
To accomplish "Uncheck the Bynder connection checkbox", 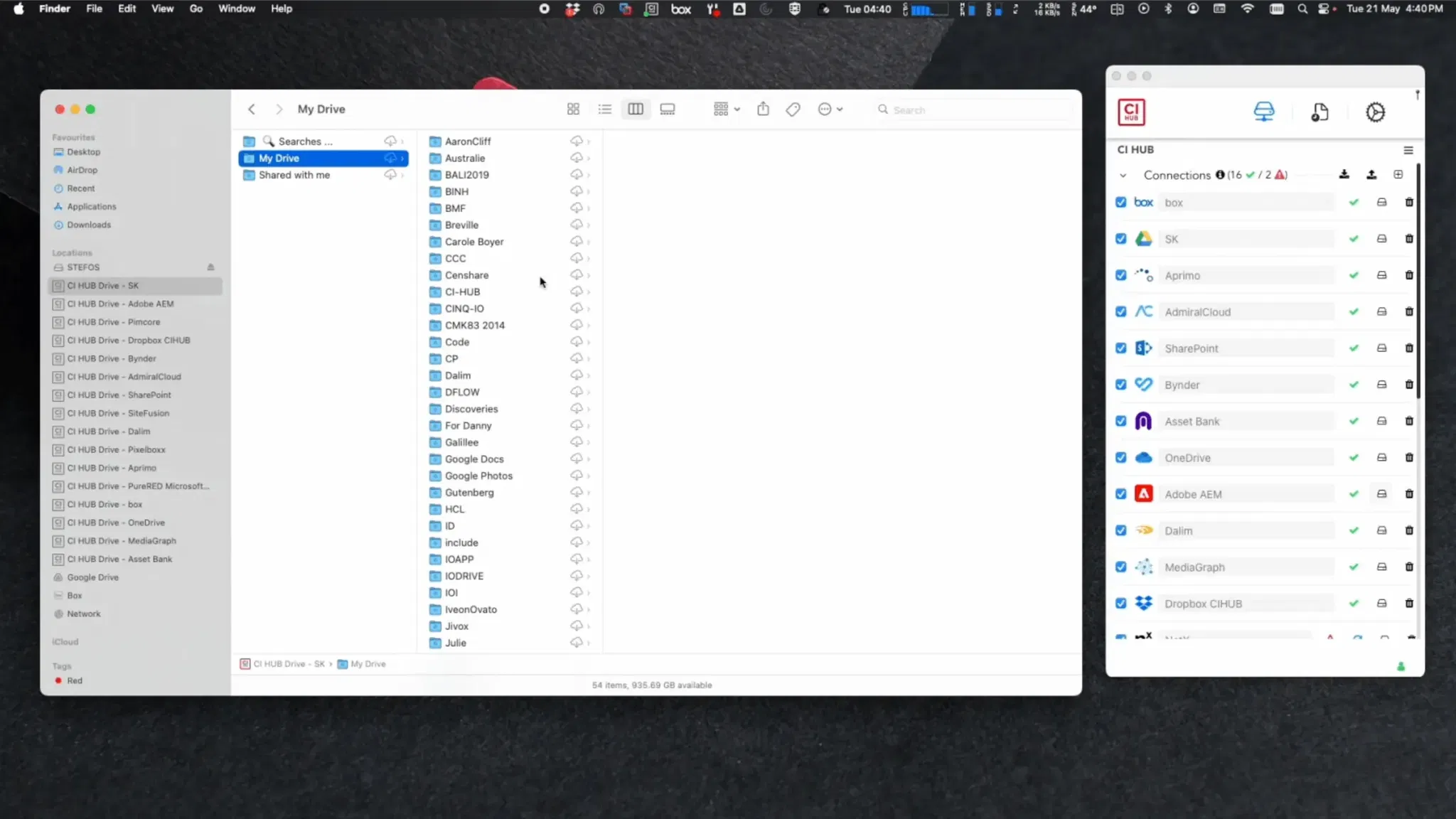I will pyautogui.click(x=1120, y=385).
